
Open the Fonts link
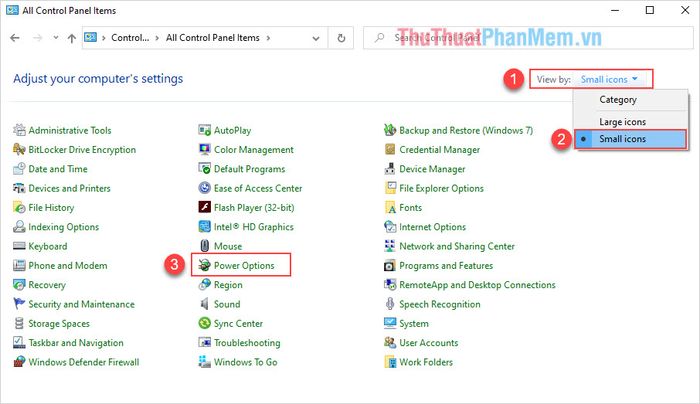410,208
